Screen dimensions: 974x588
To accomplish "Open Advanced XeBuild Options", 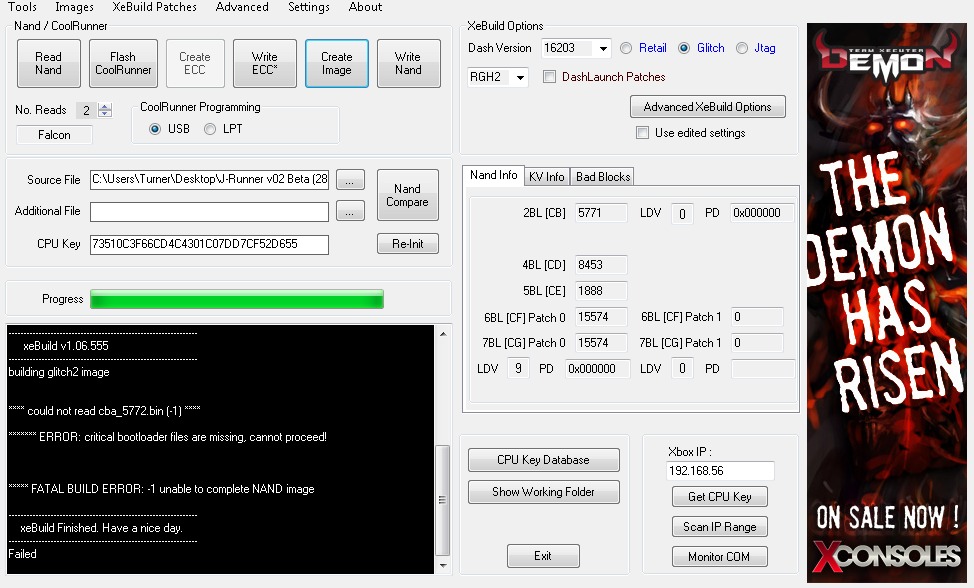I will pos(708,107).
